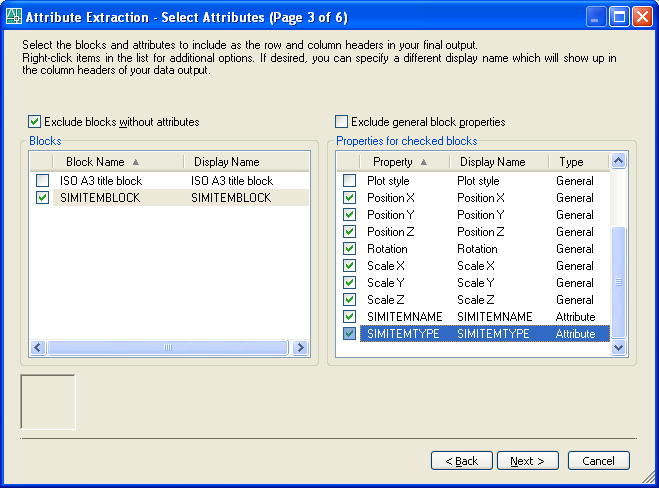Go to the previous page with Back
This screenshot has height=488, width=659.
(x=461, y=461)
